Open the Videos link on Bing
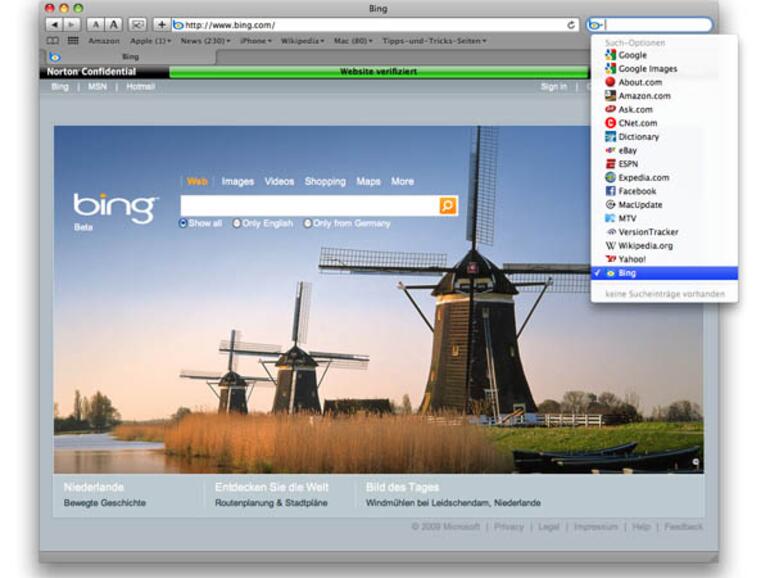770x578 pixels. (x=279, y=181)
